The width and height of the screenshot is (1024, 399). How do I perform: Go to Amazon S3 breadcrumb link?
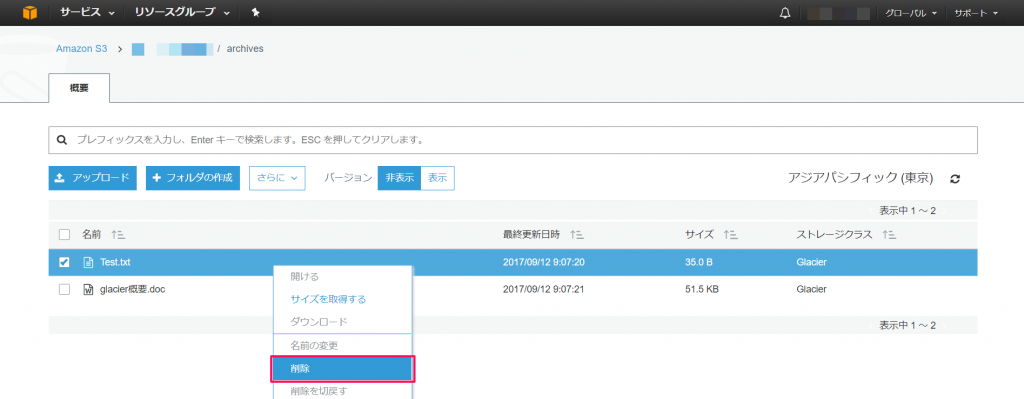tap(82, 48)
